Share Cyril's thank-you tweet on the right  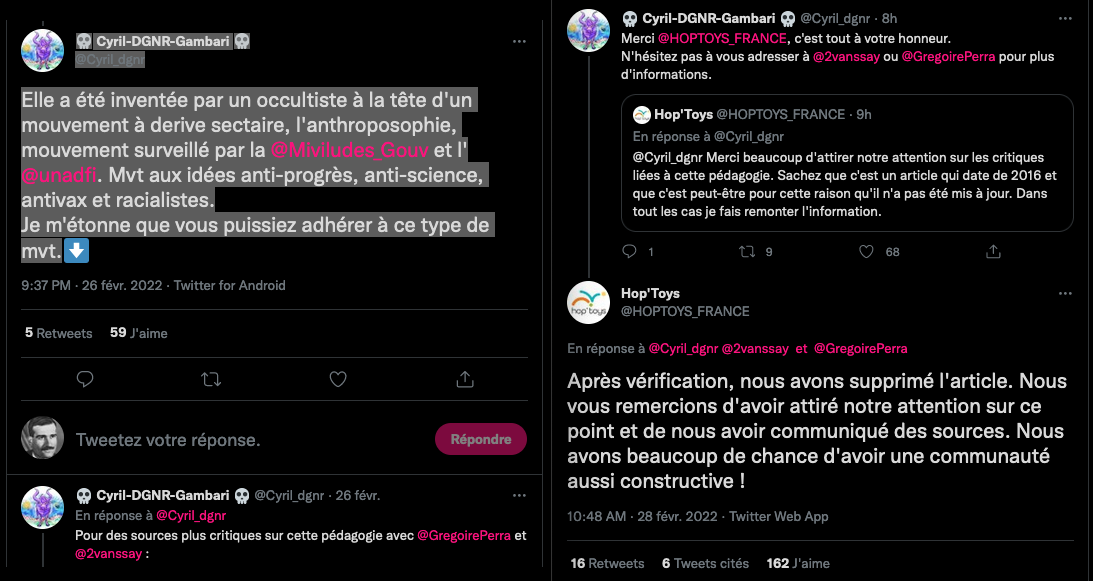click(x=993, y=251)
